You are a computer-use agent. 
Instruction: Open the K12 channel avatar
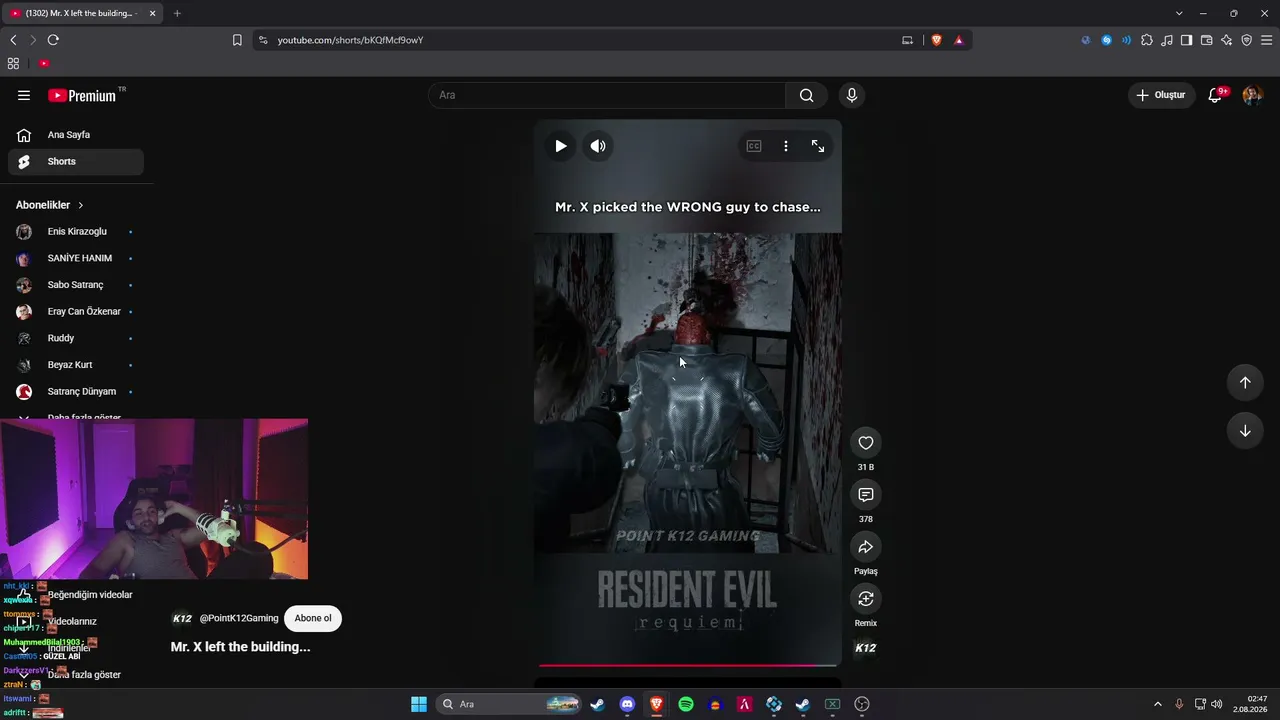[182, 618]
